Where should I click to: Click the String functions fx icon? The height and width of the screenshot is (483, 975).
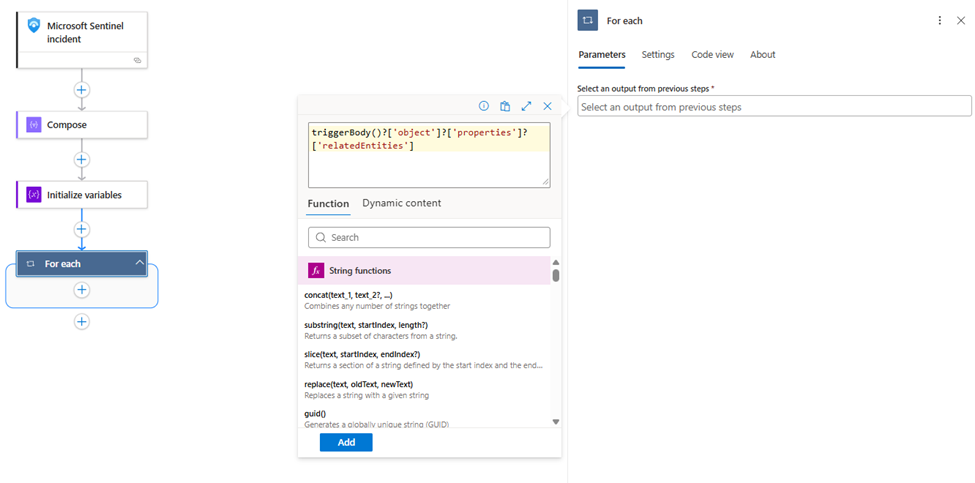coord(317,270)
